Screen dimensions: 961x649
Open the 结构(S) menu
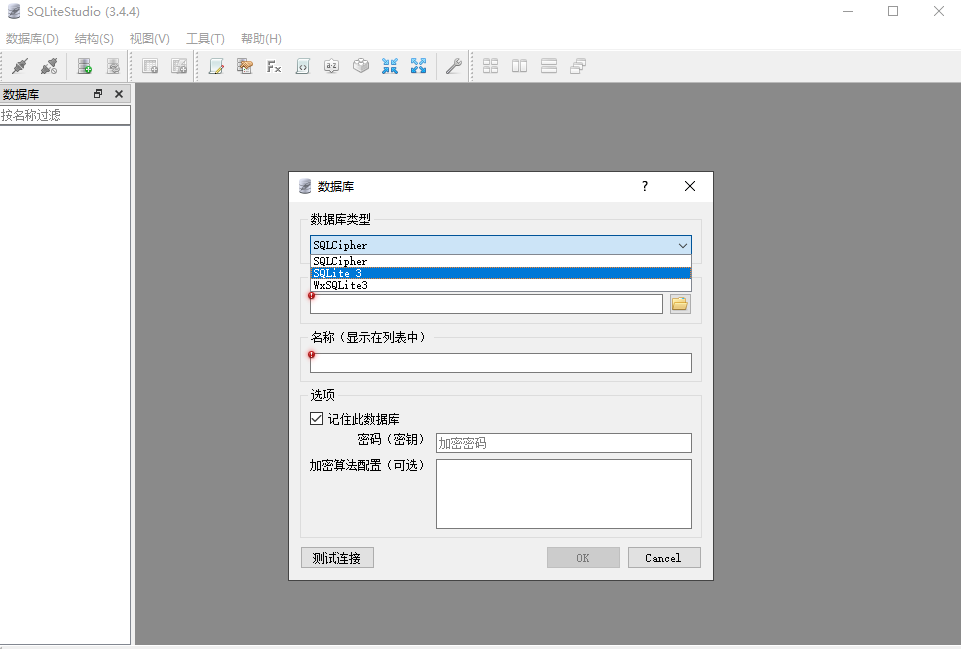point(94,39)
